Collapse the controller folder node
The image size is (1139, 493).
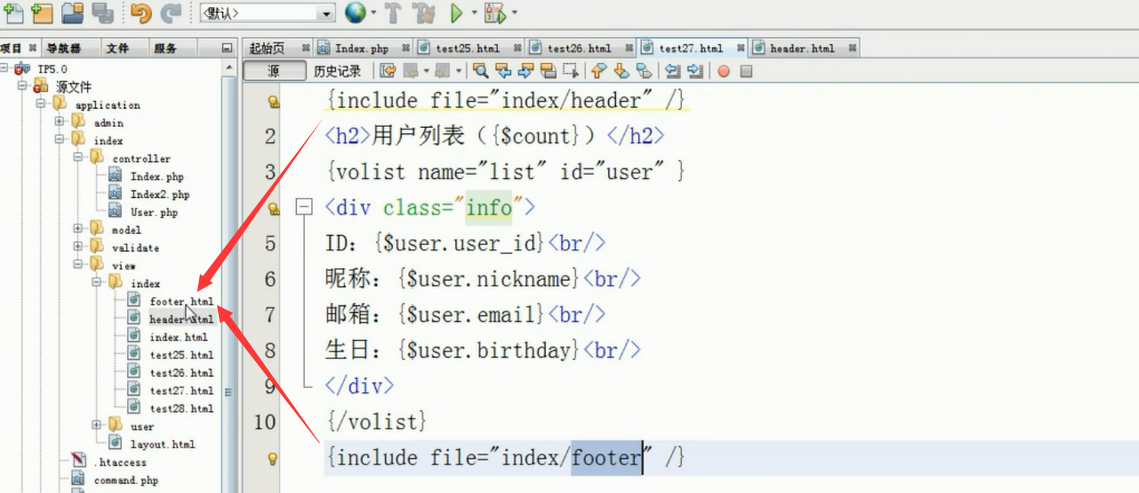78,158
